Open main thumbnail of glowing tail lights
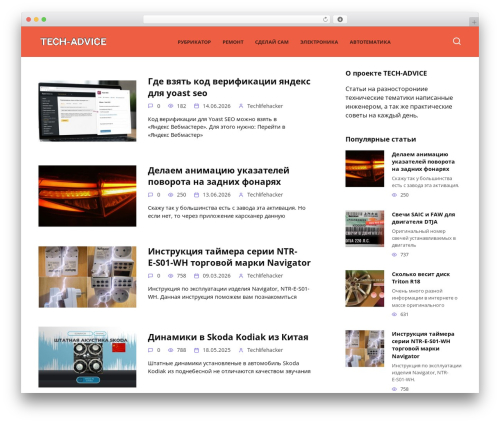Image resolution: width=500 pixels, height=423 pixels. 87,196
